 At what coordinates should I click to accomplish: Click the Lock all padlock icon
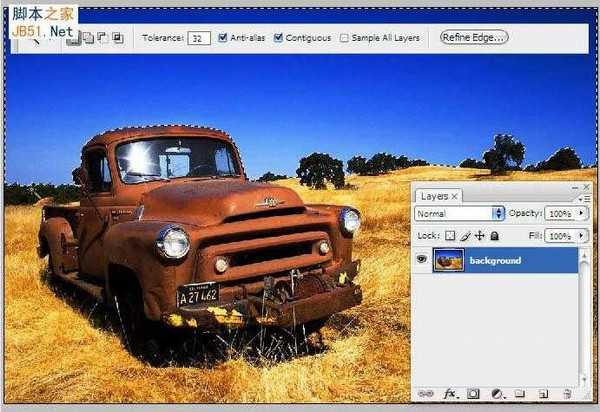494,236
